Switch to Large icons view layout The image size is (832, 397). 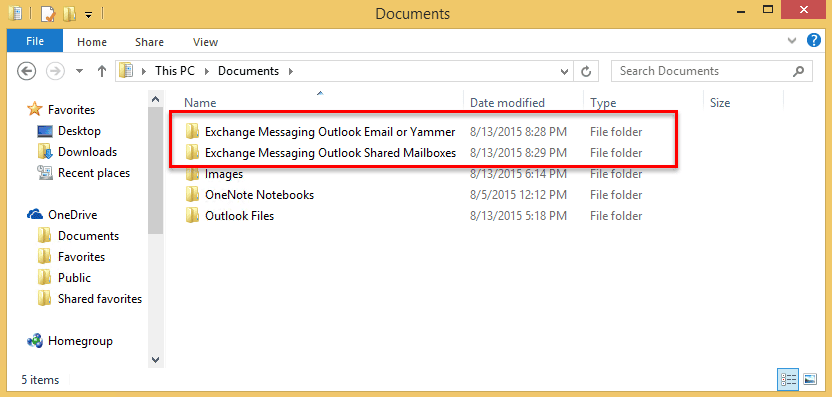(x=810, y=379)
